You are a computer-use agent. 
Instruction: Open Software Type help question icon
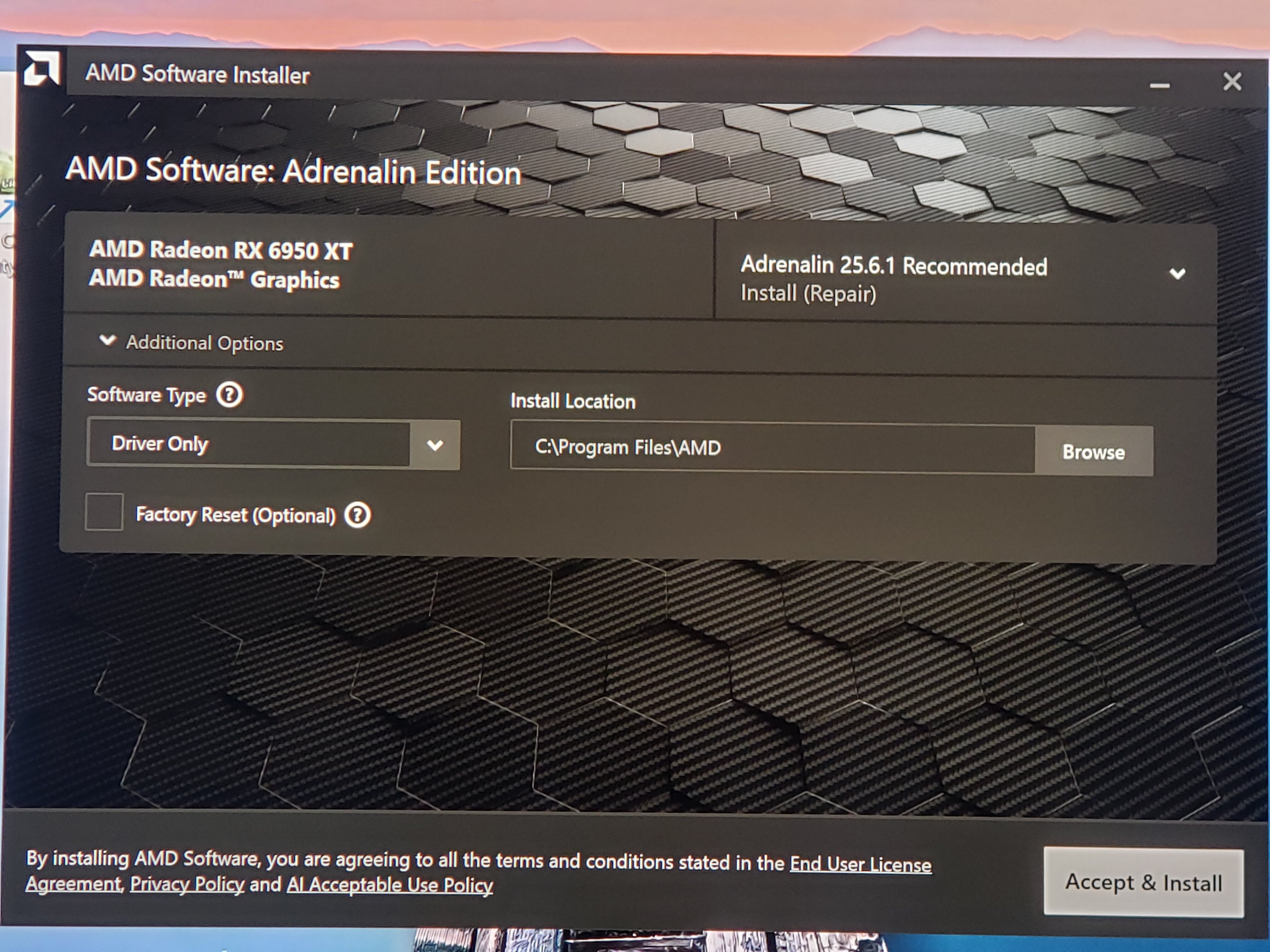[229, 395]
